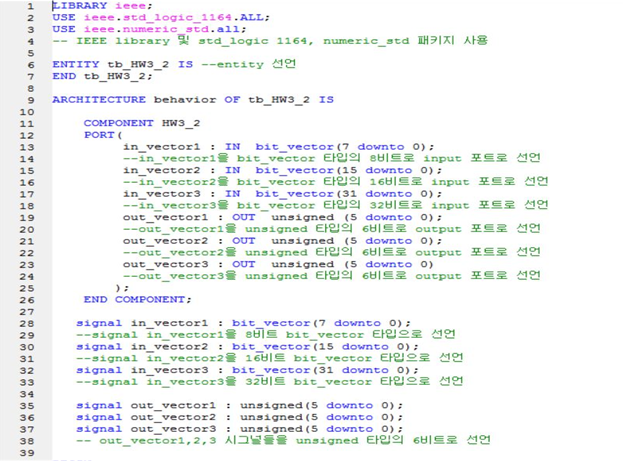The height and width of the screenshot is (464, 623).
Task: Click the 'COMPONENT HW3_2' declaration line
Action: (x=142, y=123)
